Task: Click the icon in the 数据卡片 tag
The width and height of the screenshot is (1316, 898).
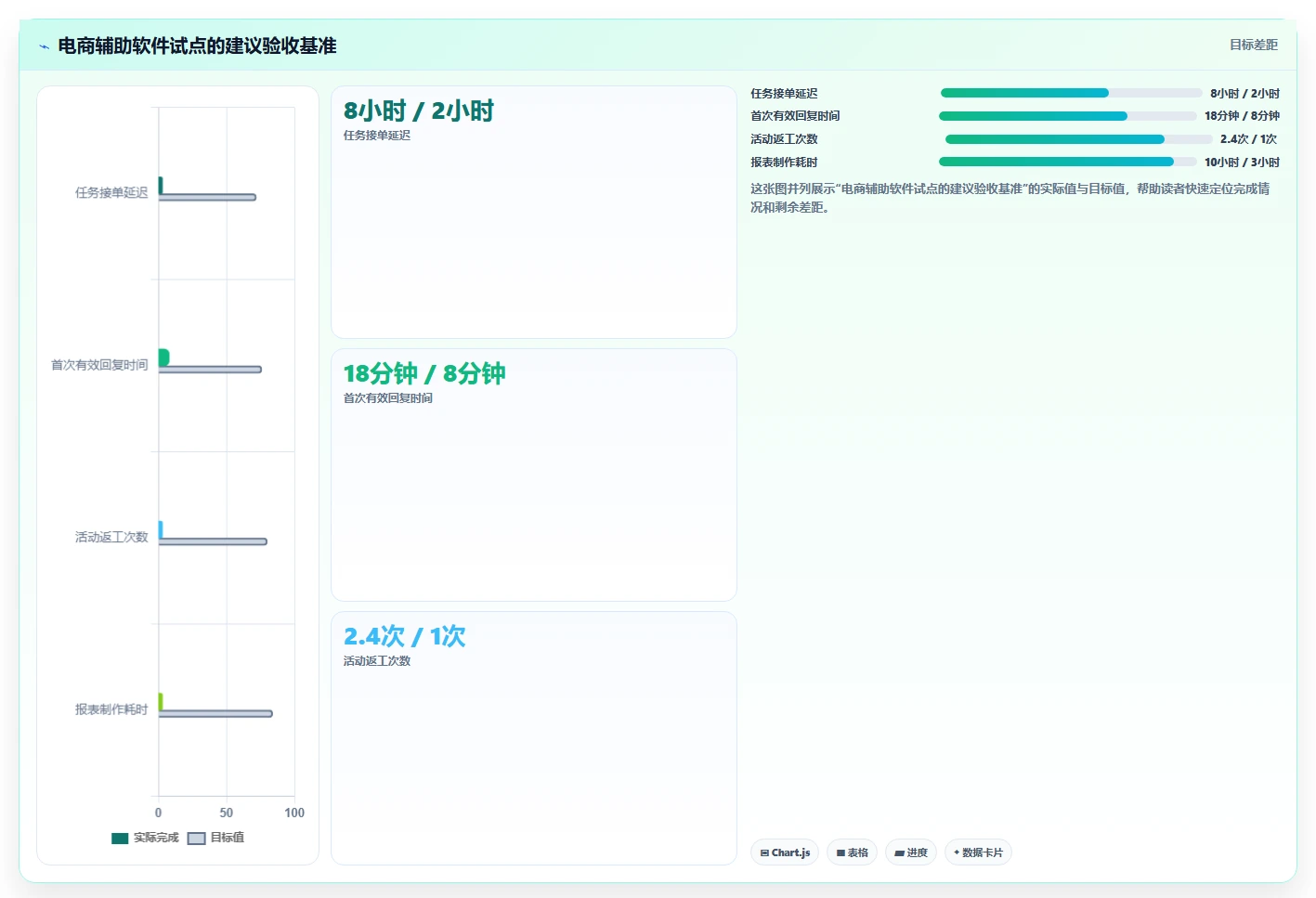Action: click(957, 852)
